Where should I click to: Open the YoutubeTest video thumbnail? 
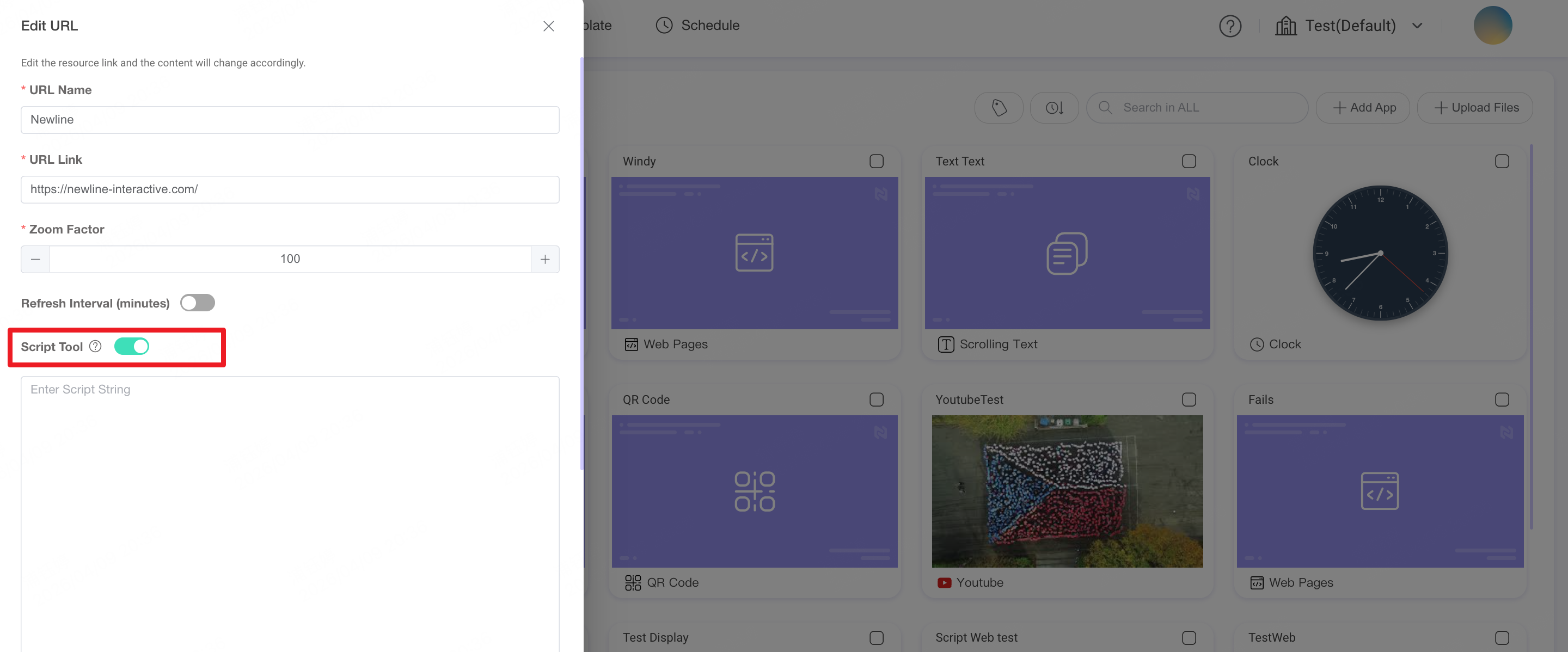(x=1067, y=491)
